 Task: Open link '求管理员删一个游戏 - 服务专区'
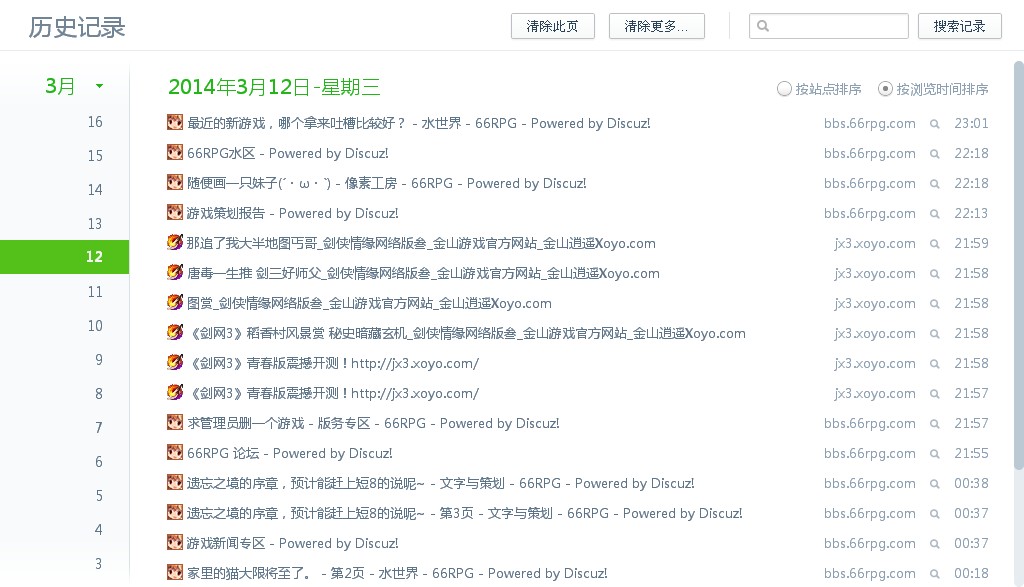[x=373, y=423]
